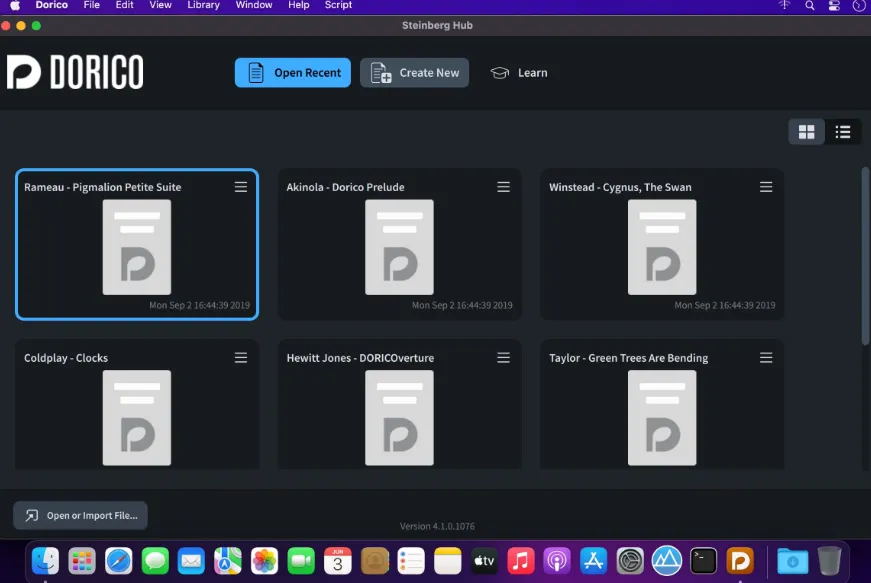Open Podcasts from the dock

click(x=557, y=561)
